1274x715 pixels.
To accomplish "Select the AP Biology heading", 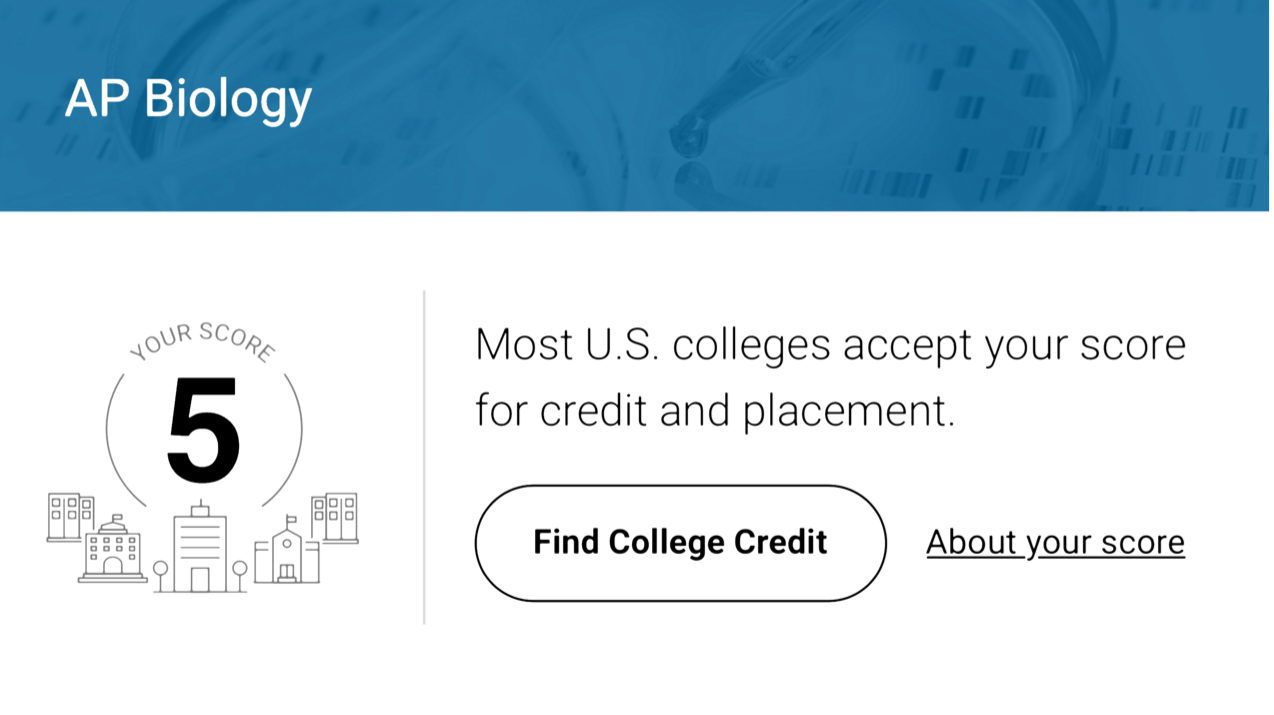I will pyautogui.click(x=188, y=98).
